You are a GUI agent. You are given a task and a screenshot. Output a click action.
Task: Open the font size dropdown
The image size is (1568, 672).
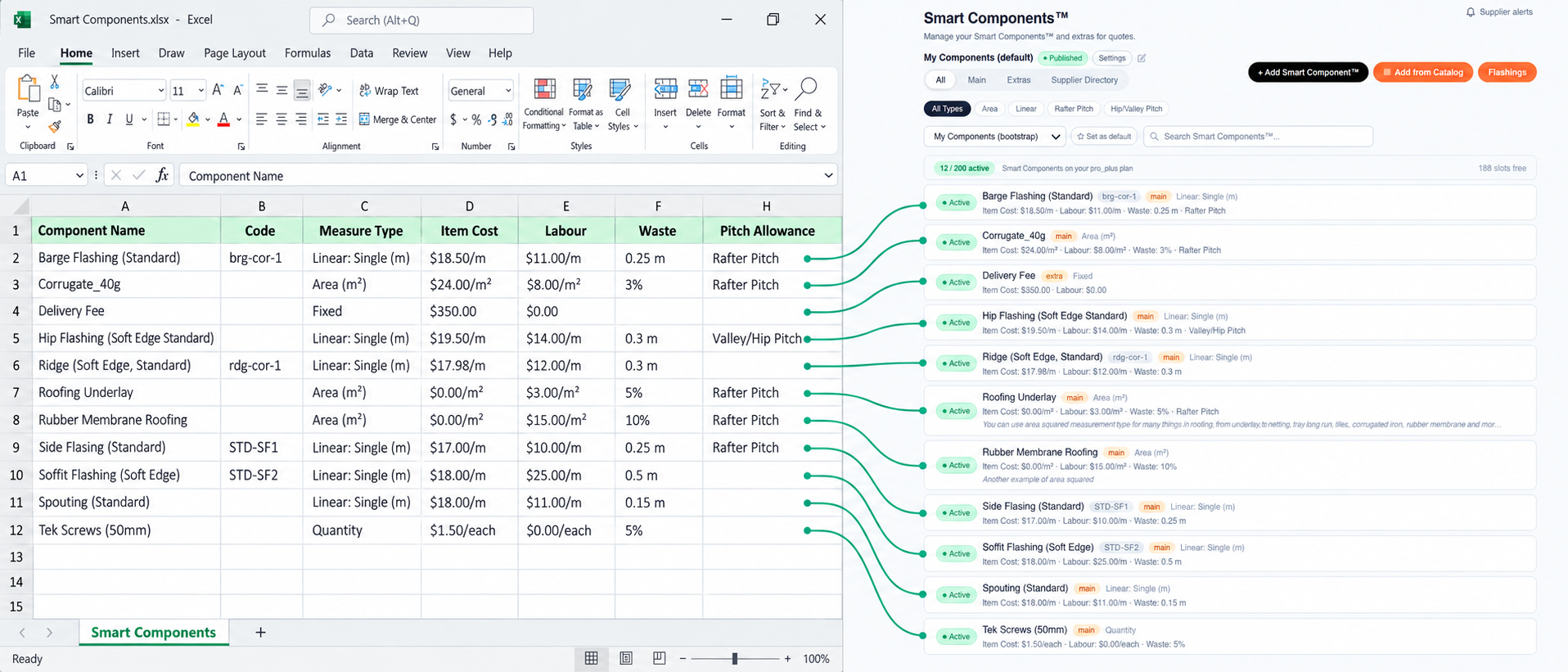coord(201,91)
